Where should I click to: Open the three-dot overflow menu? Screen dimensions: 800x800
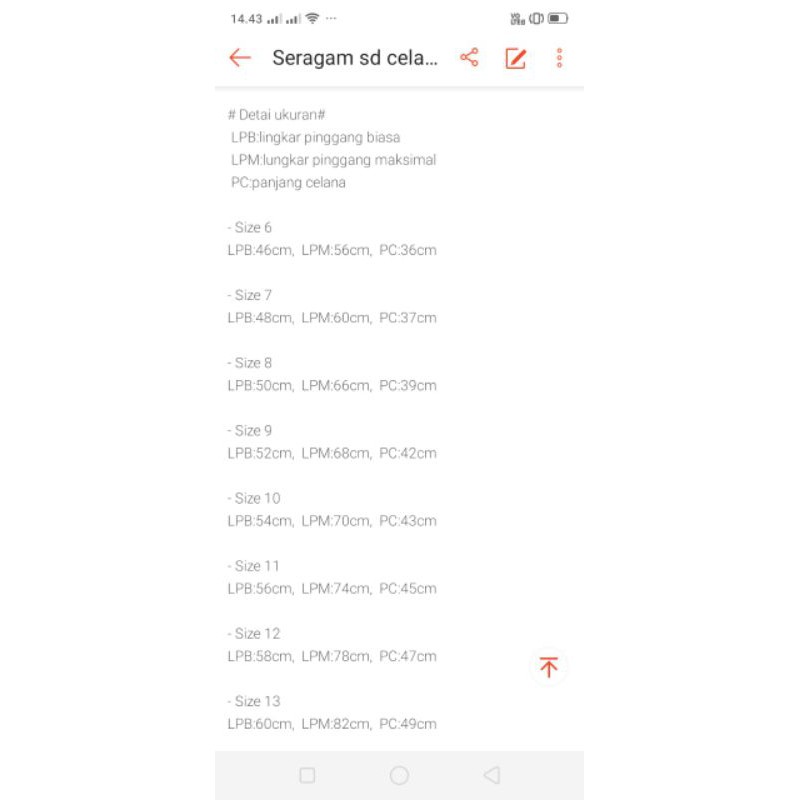pos(559,58)
